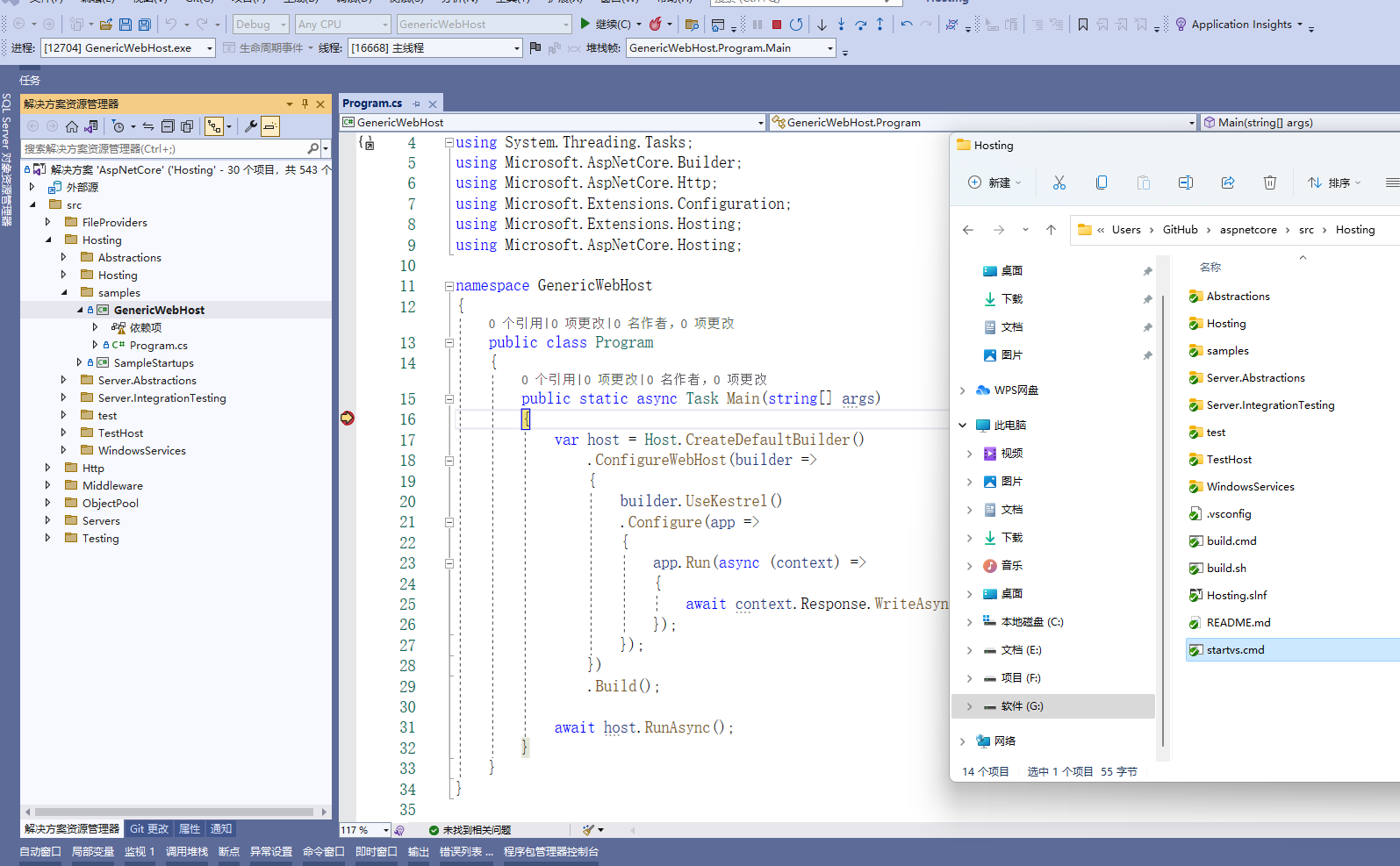Select Program.cs in Solution Explorer tree
1400x866 pixels.
158,346
